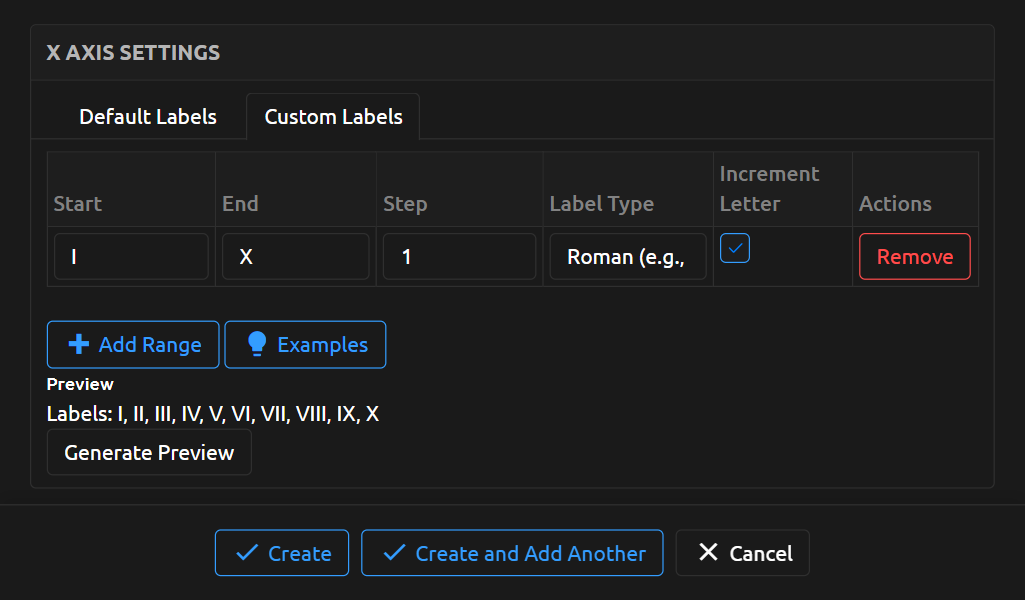1025x600 pixels.
Task: Click the plus icon on Add Range
Action: click(x=78, y=345)
